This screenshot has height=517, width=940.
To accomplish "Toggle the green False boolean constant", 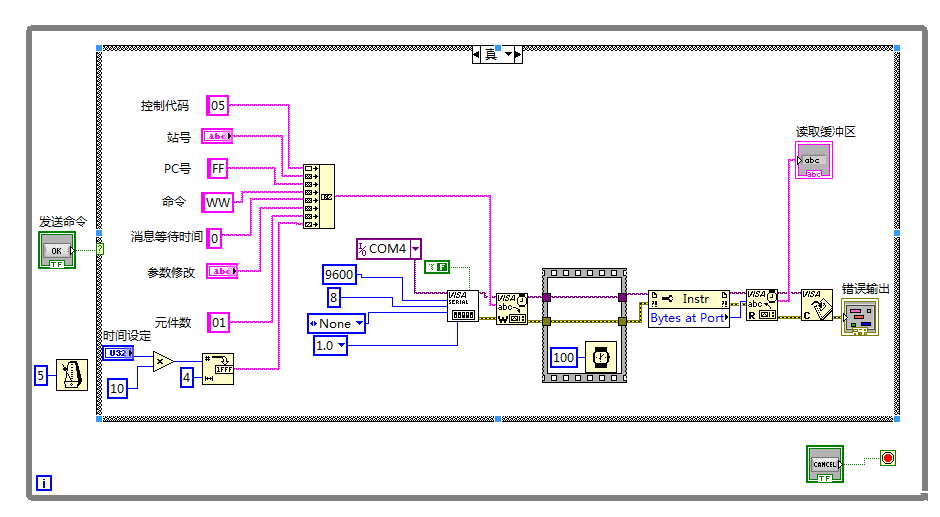I will [x=436, y=266].
